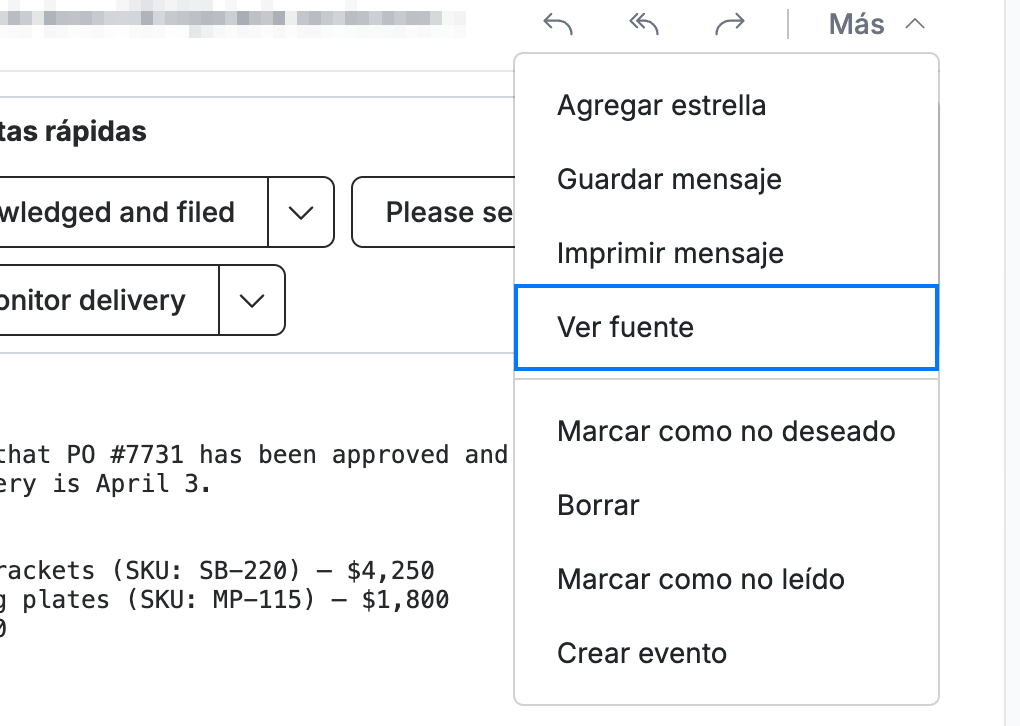The height and width of the screenshot is (726, 1020).
Task: Expand the 'monitor delivery' dropdown chevron
Action: pyautogui.click(x=252, y=300)
